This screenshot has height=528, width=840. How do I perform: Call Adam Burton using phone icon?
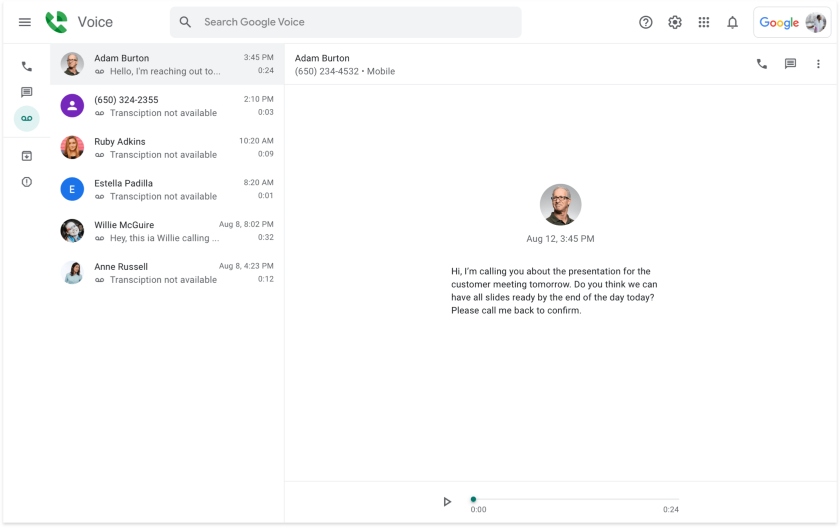click(x=761, y=64)
